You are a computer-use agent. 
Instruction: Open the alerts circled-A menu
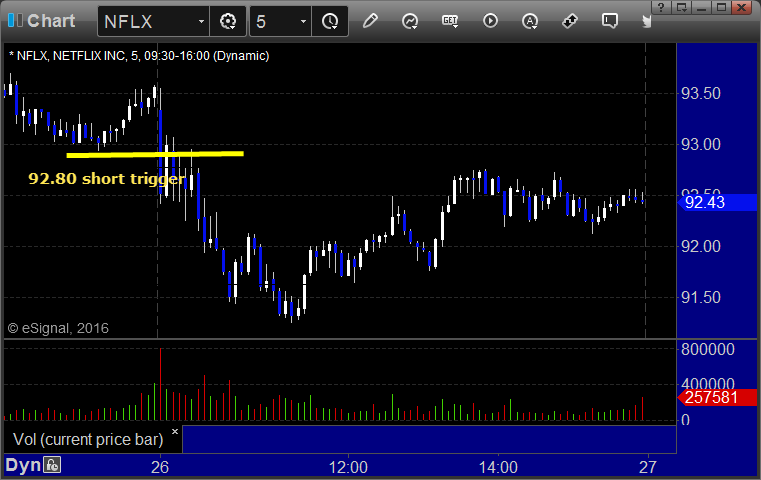coord(529,21)
